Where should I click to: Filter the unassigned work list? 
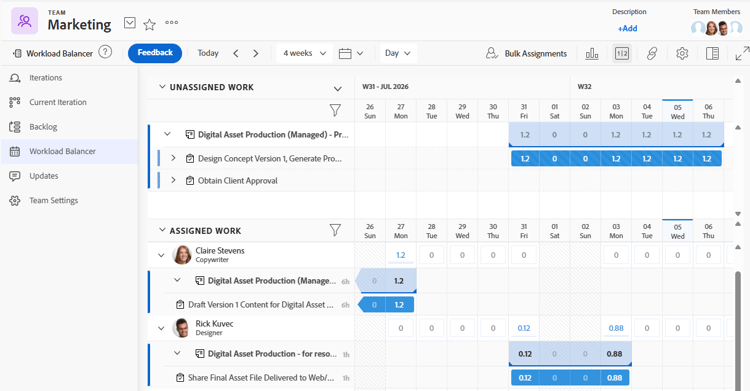335,111
